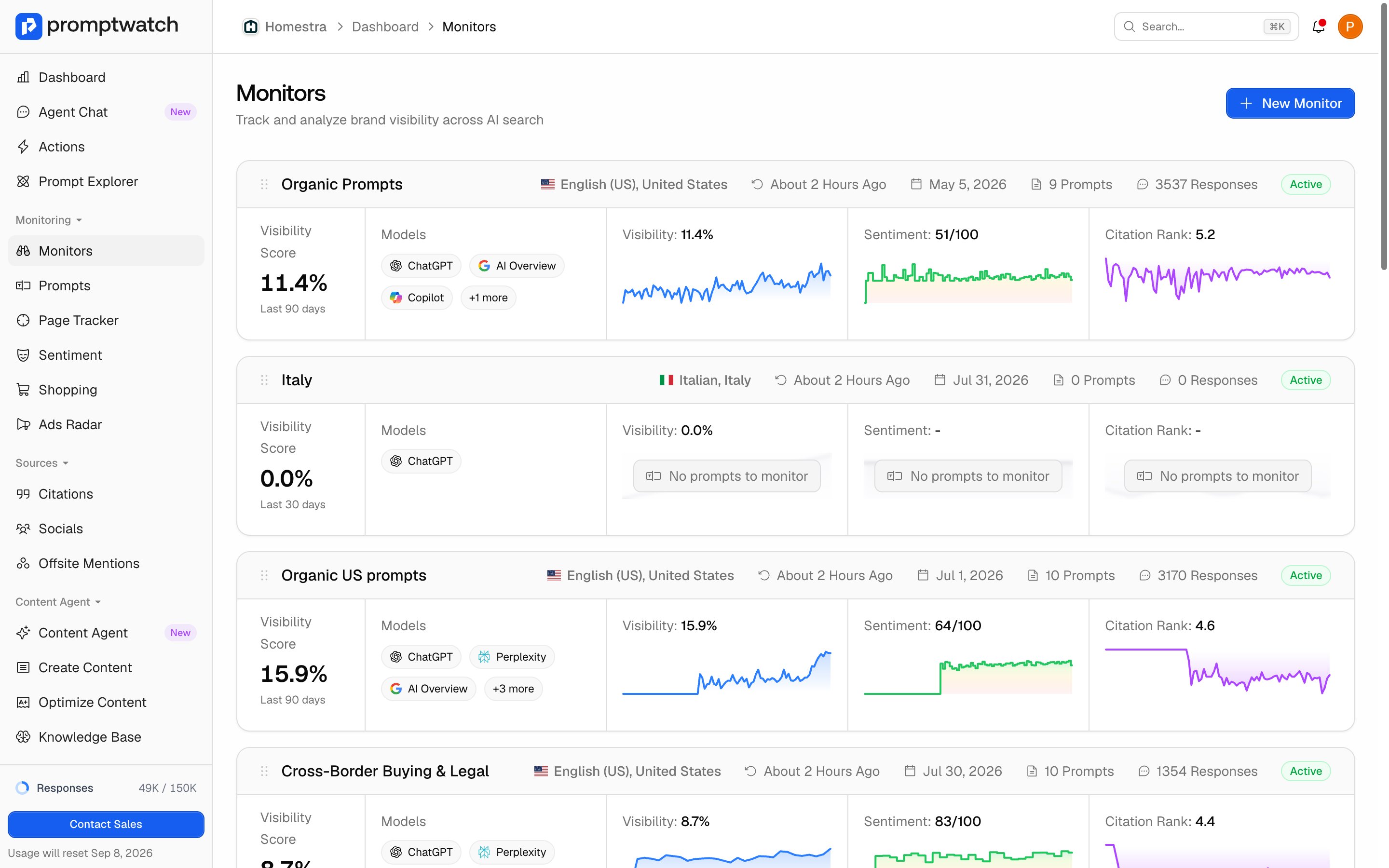Screen dimensions: 1389x868
Task: Click the Dashboard chart icon in sidebar
Action: click(23, 77)
